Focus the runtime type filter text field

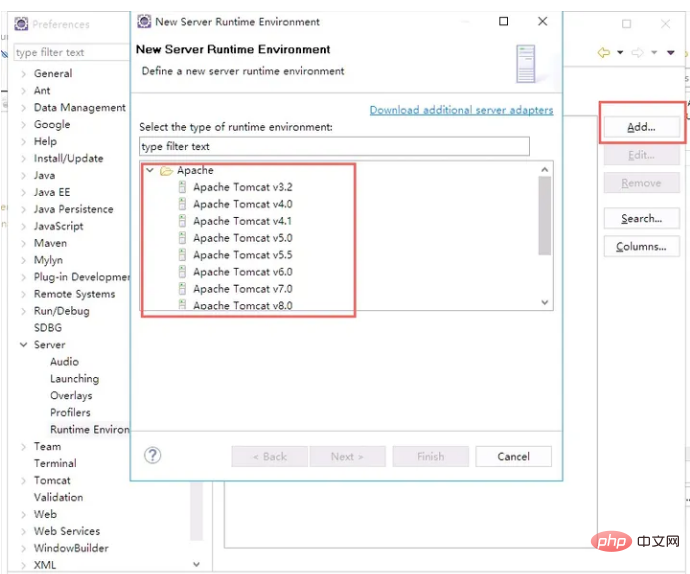[334, 147]
